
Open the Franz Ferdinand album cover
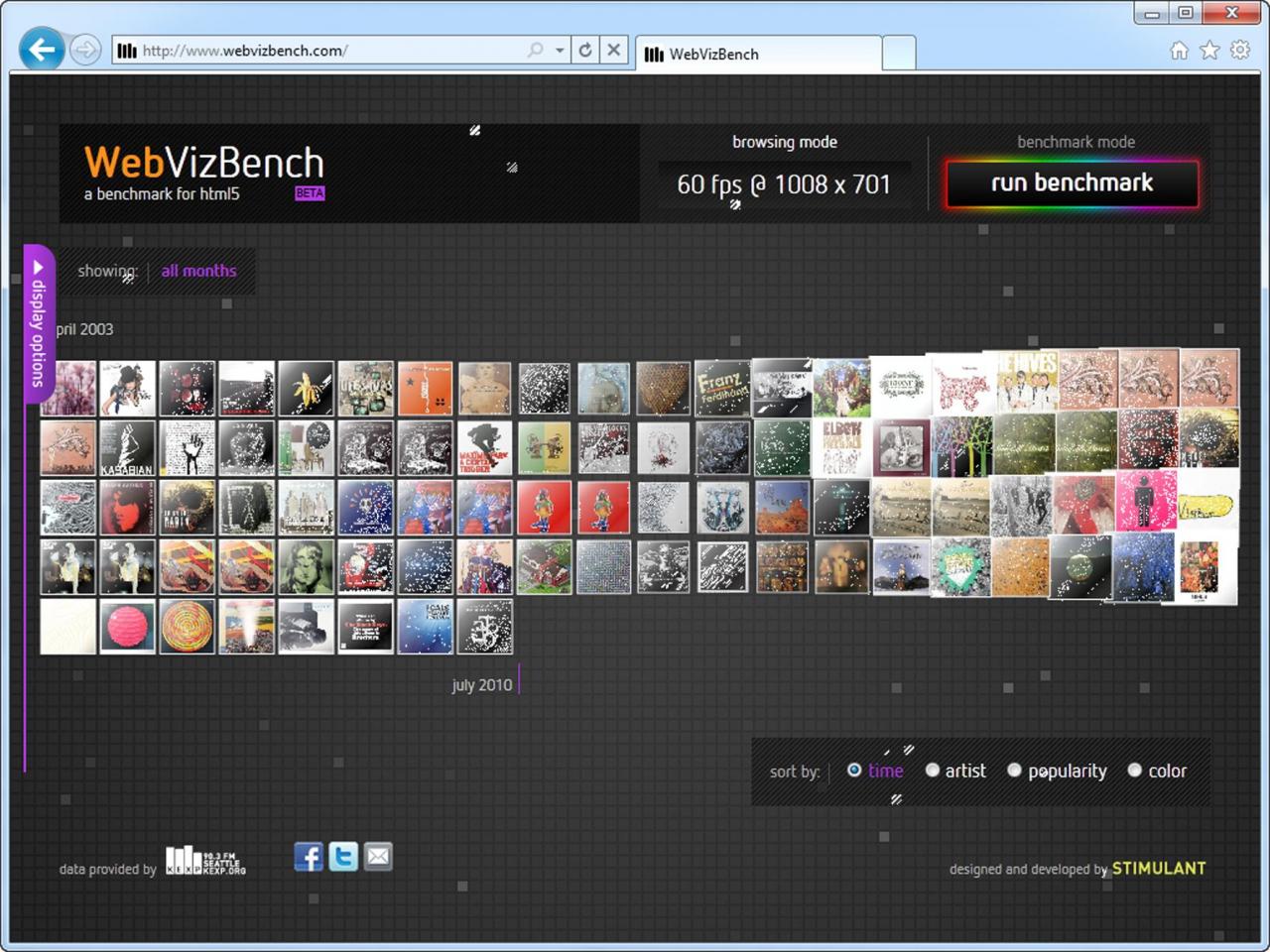[x=722, y=388]
